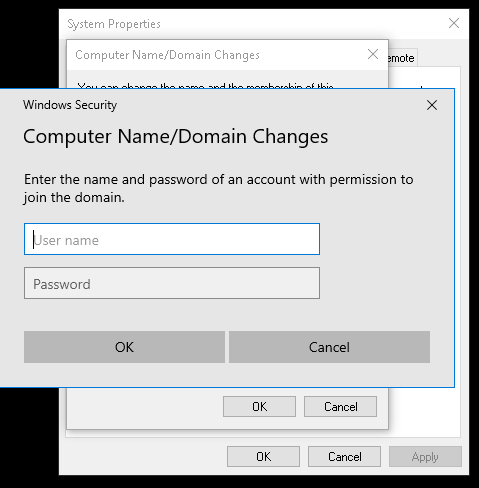479x488 pixels.
Task: Click the greyed Apply button
Action: (x=425, y=456)
